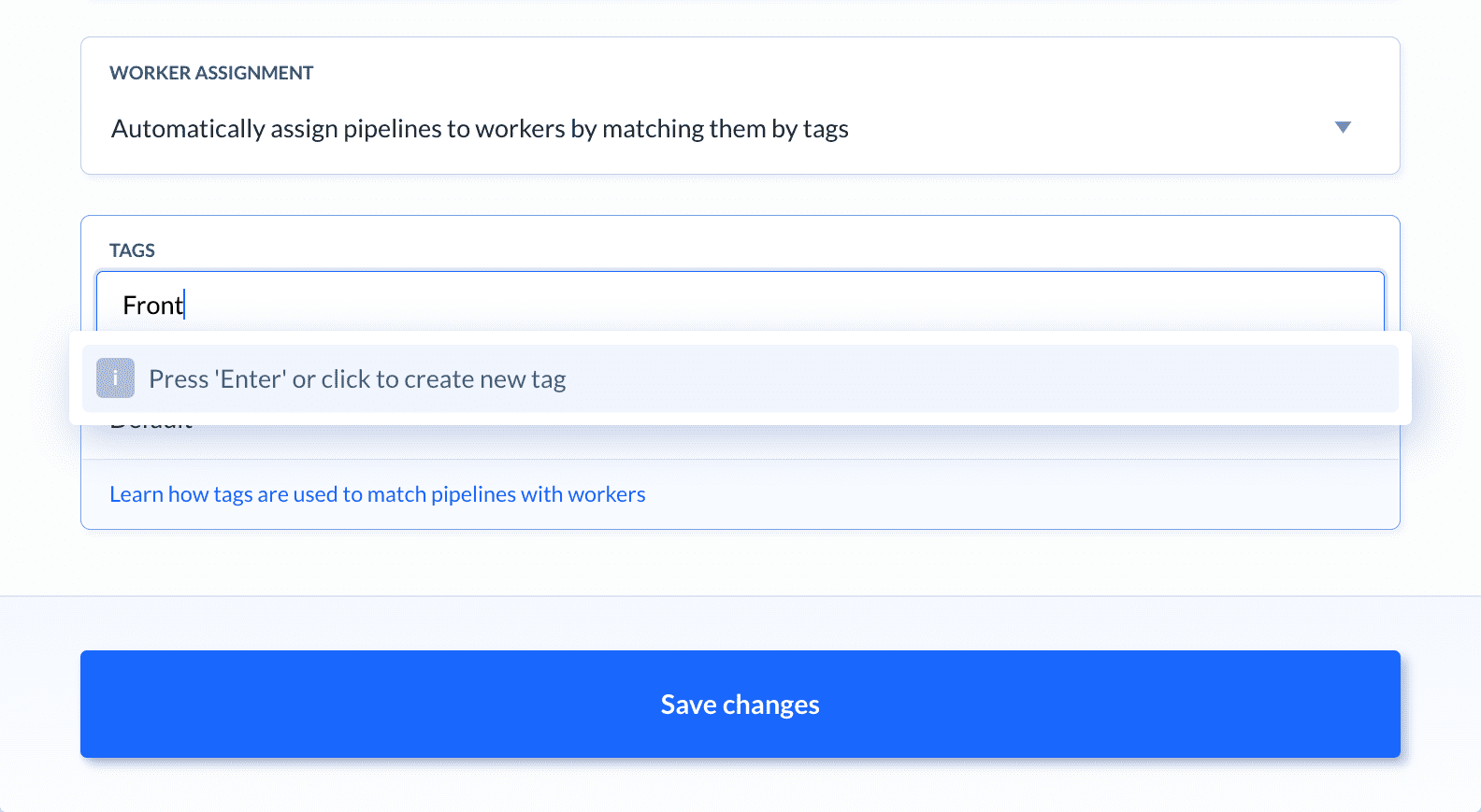Click the gray footer area above Save changes
Screen dimensions: 1481x812
740,622
